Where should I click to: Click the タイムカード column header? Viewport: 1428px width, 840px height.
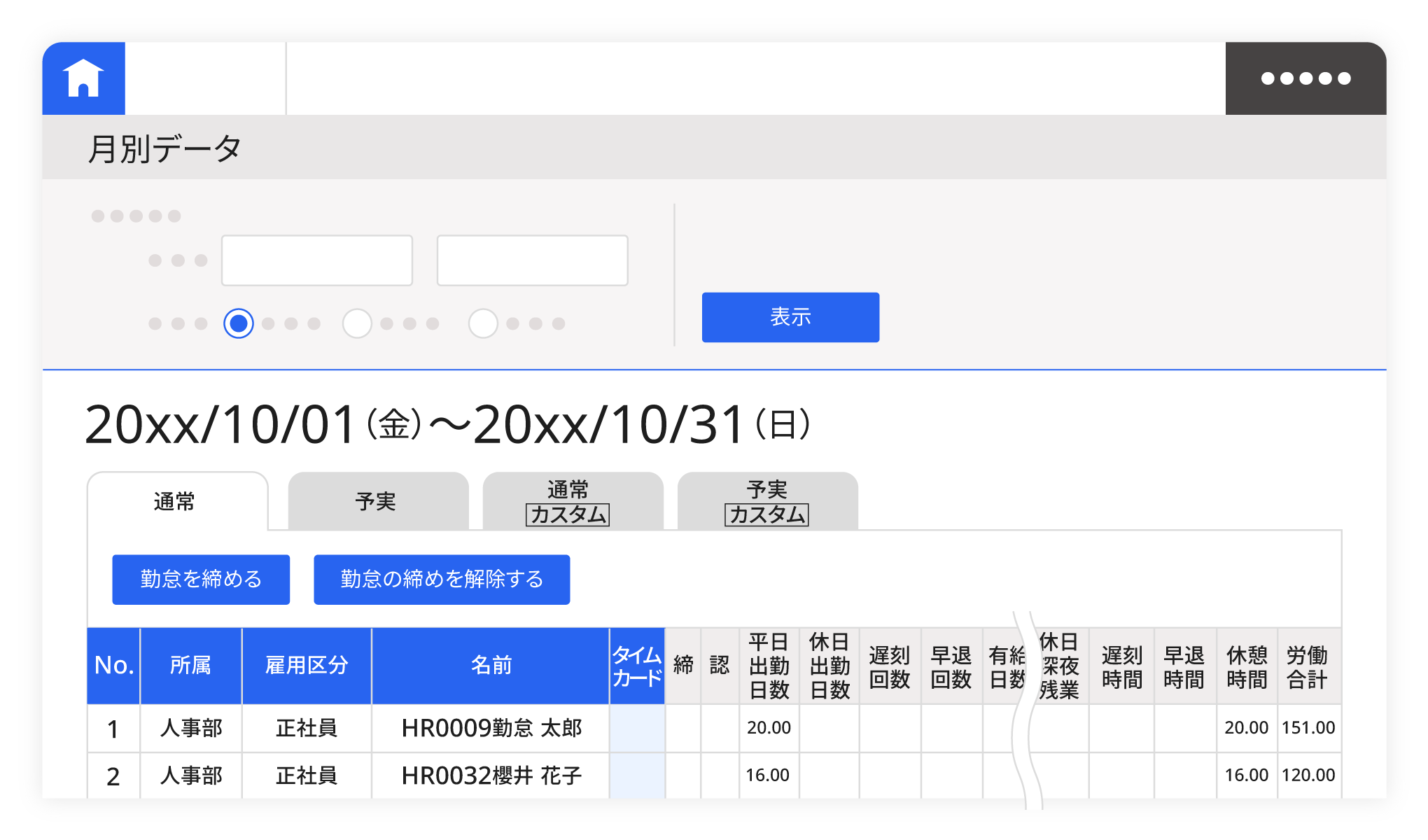(636, 666)
